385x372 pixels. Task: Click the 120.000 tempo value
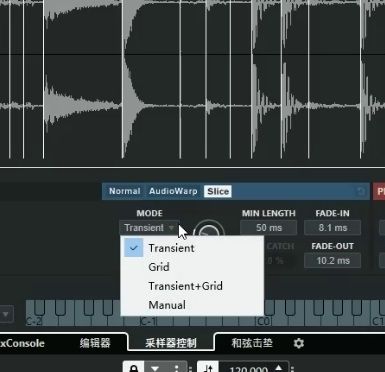tap(249, 369)
